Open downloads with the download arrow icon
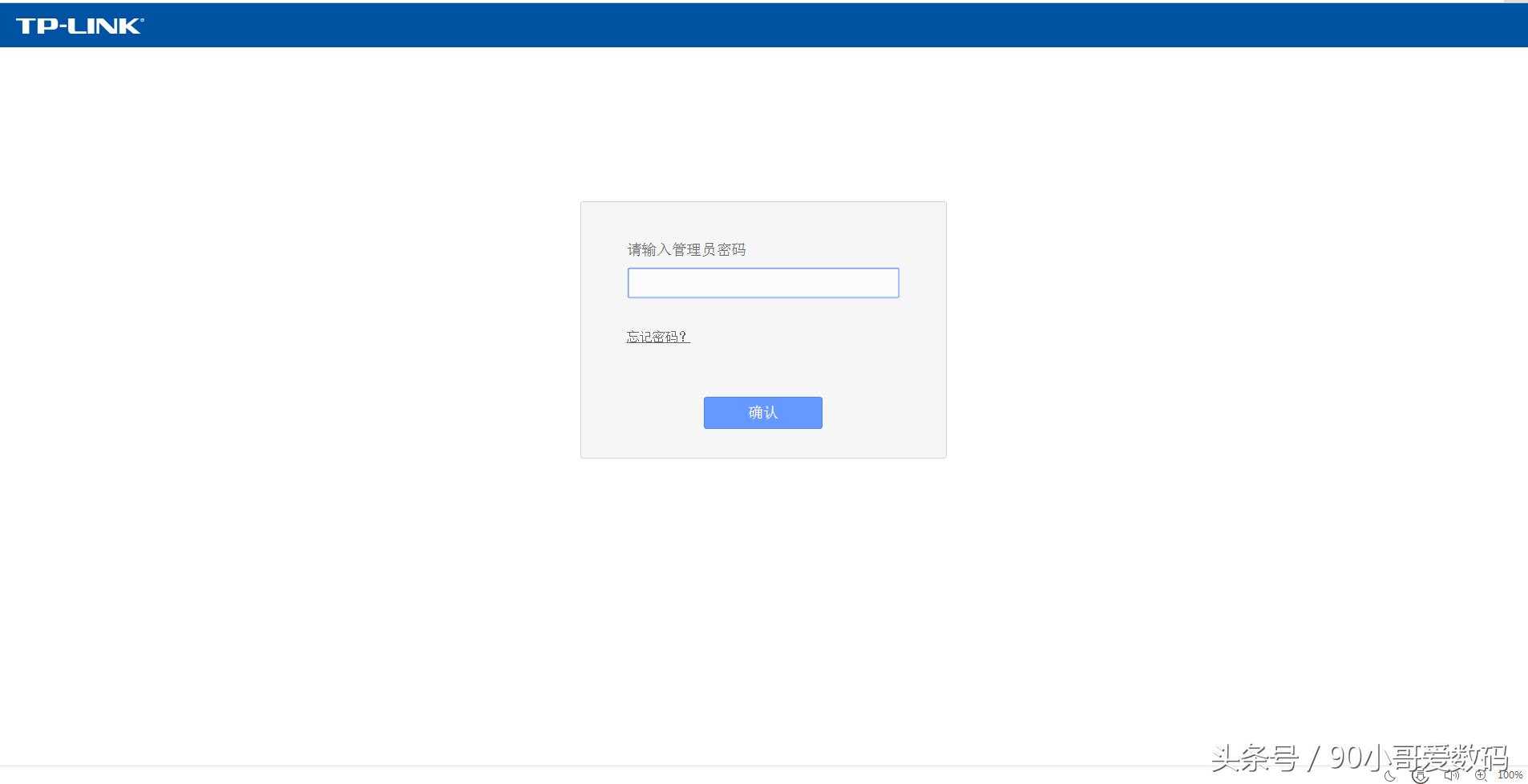 pos(1419,775)
